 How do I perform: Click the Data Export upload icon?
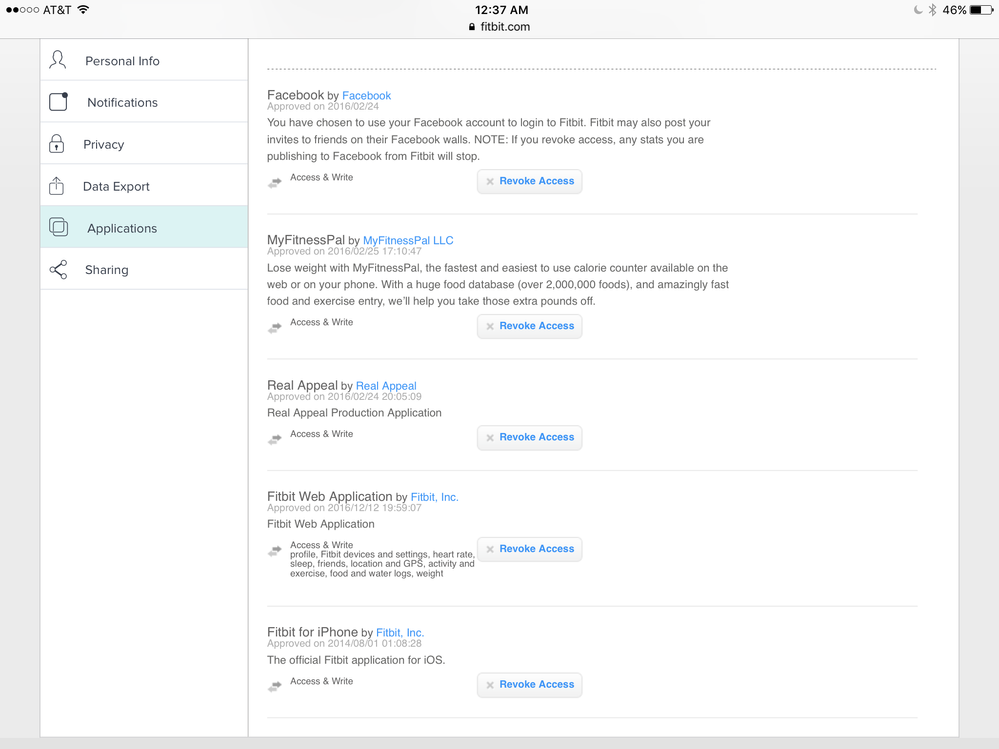tap(57, 186)
